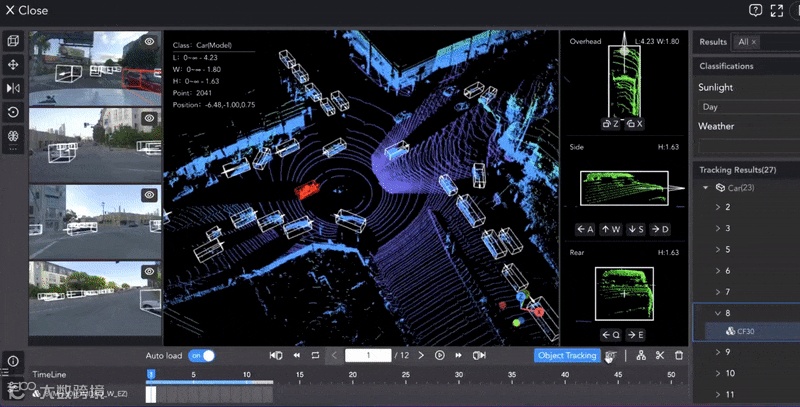Click the Object Tracking button
This screenshot has height=407, width=800.
(x=567, y=355)
